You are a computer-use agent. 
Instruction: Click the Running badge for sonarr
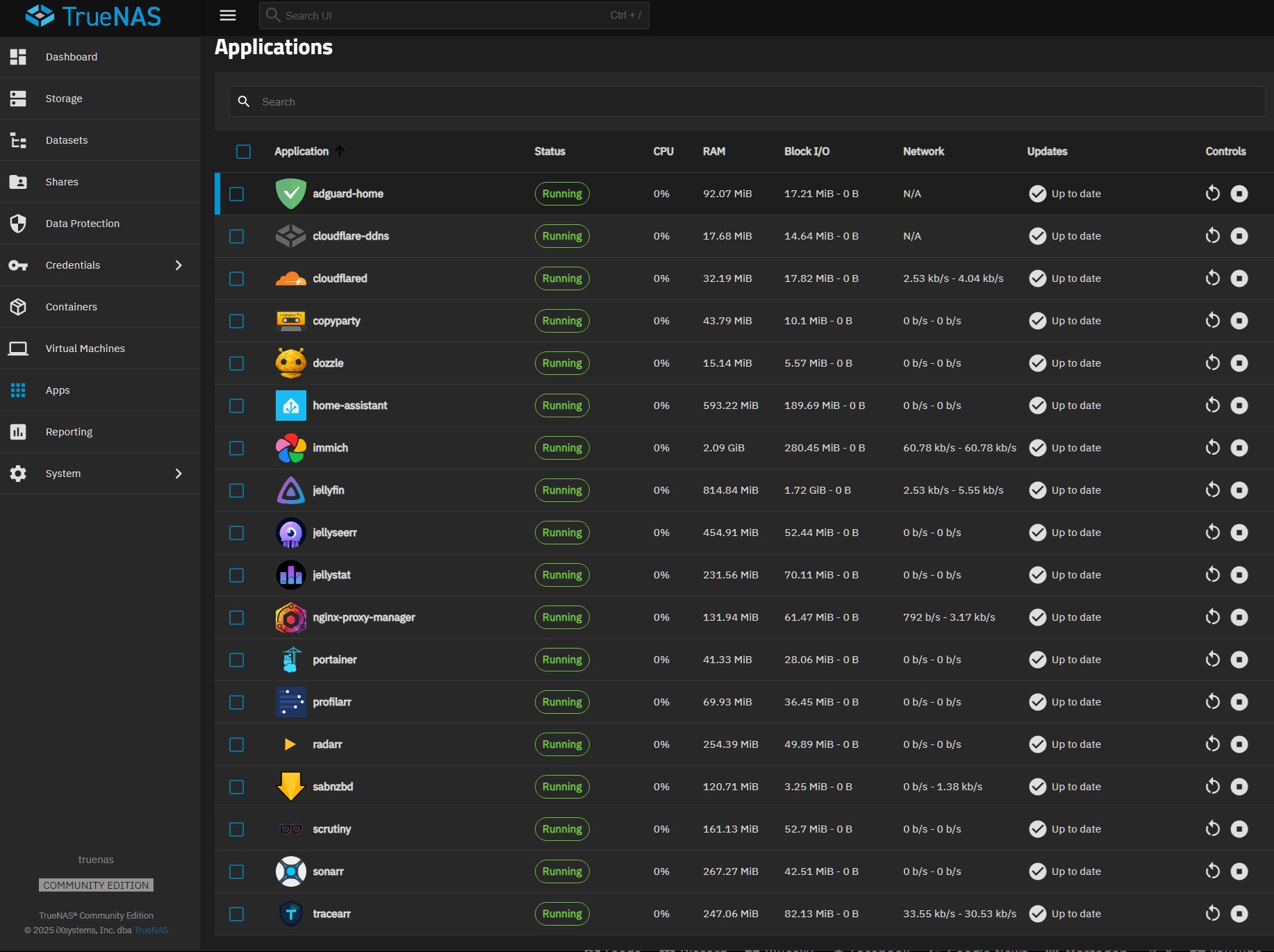(x=562, y=871)
